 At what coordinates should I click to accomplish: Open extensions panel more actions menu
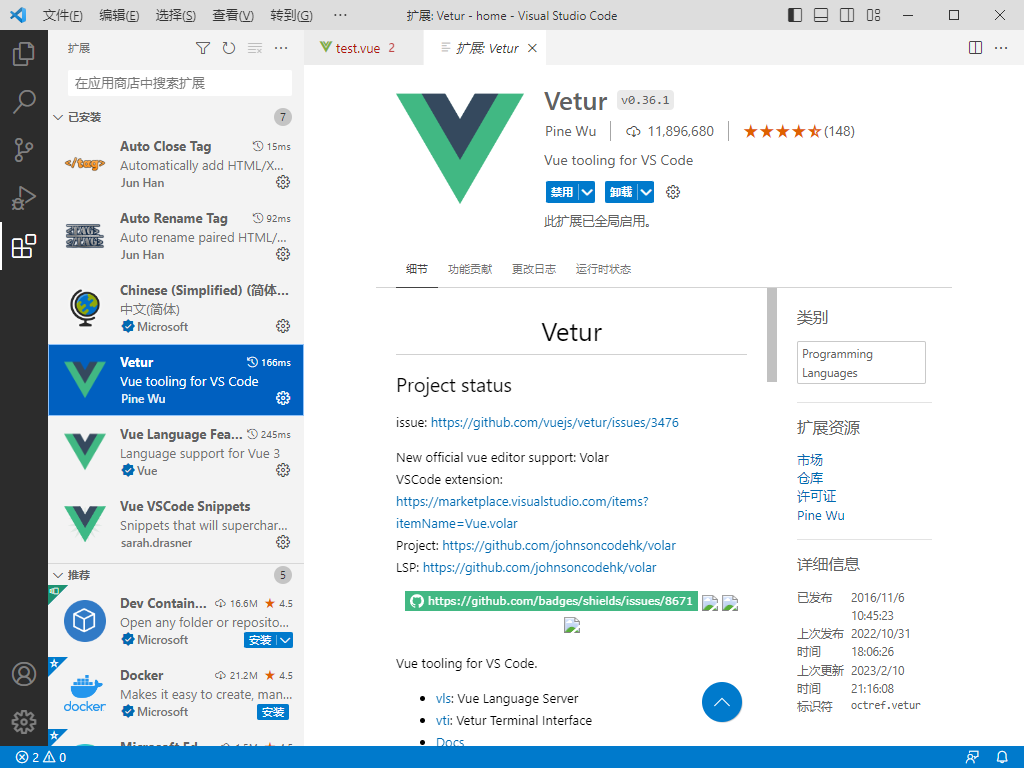tap(281, 48)
